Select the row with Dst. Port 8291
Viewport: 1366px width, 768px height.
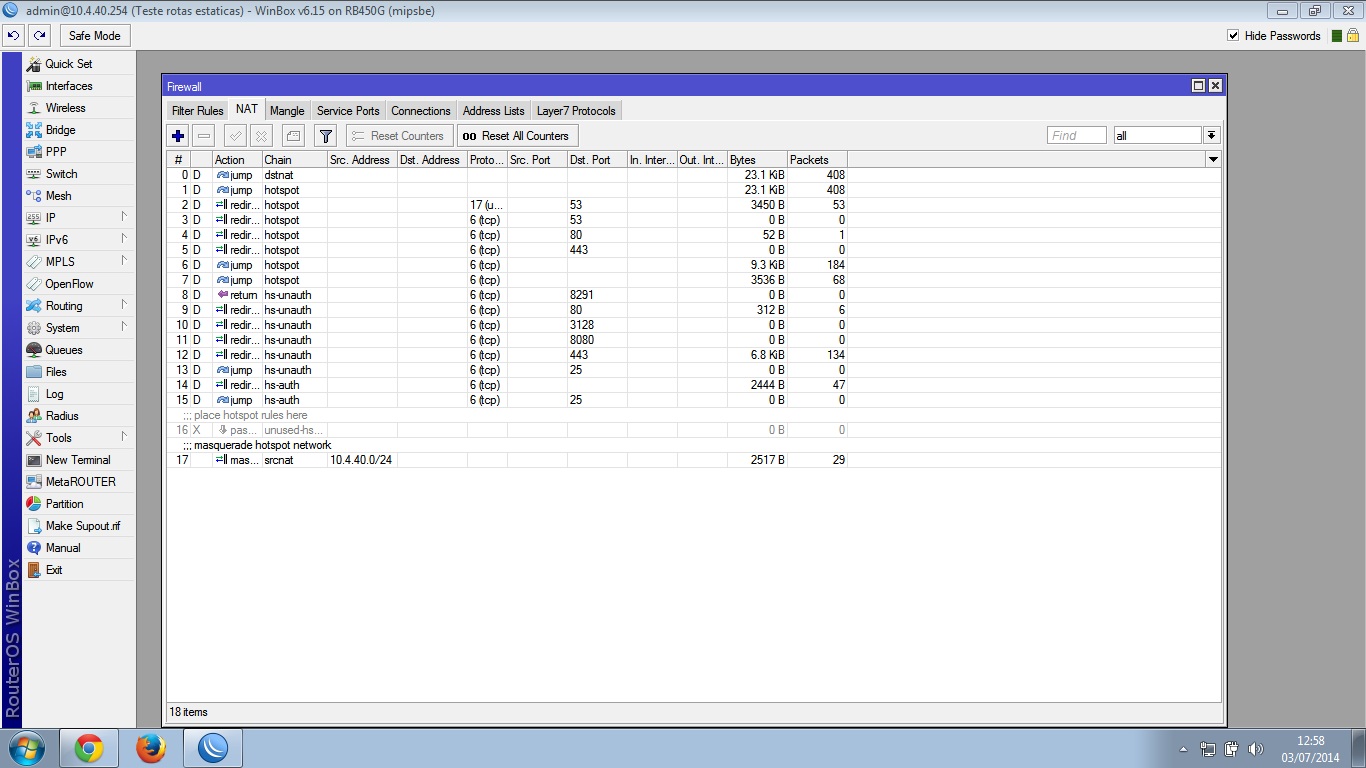[694, 295]
